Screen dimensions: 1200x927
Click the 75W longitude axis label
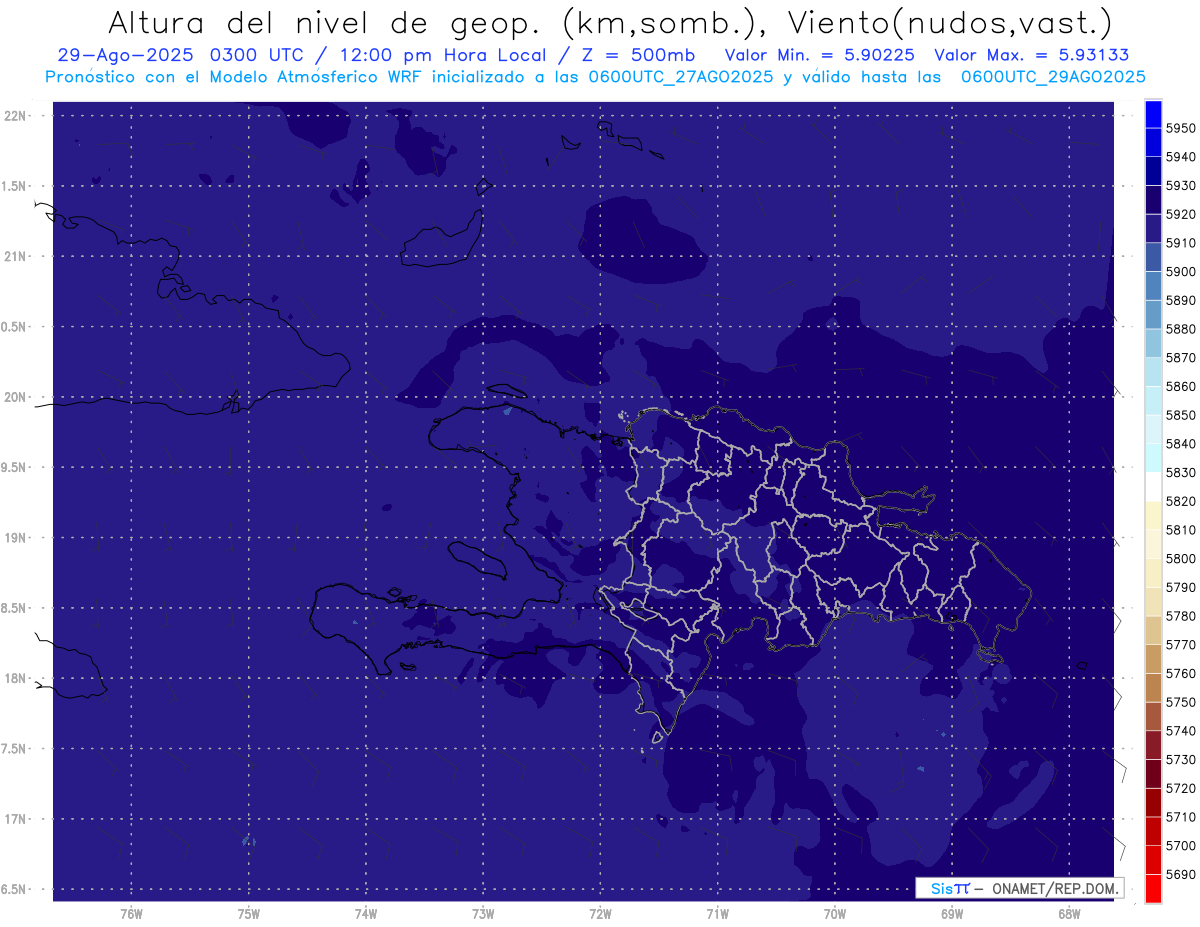pos(249,914)
